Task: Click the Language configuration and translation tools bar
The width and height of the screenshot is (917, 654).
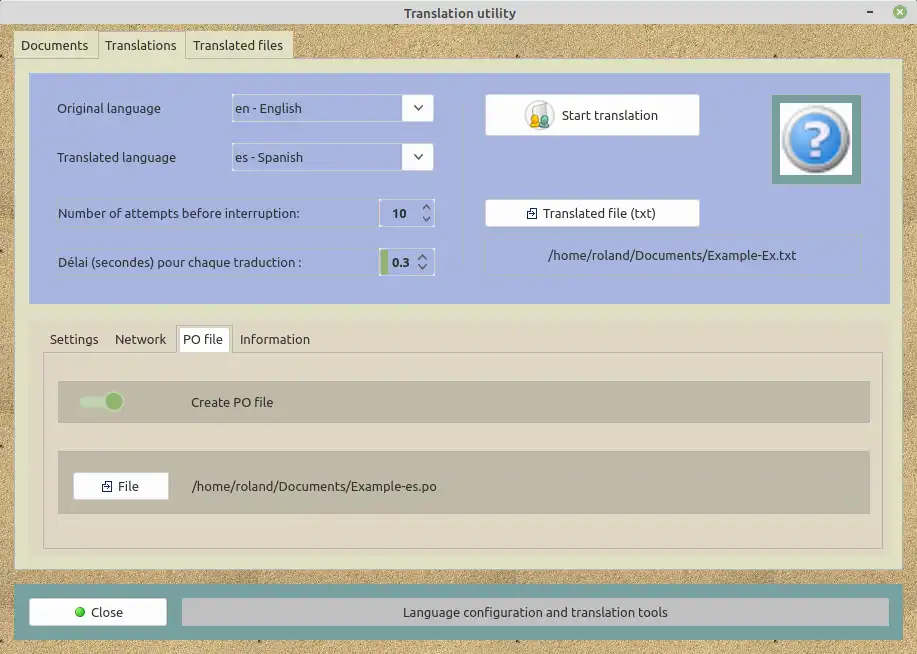Action: 535,612
